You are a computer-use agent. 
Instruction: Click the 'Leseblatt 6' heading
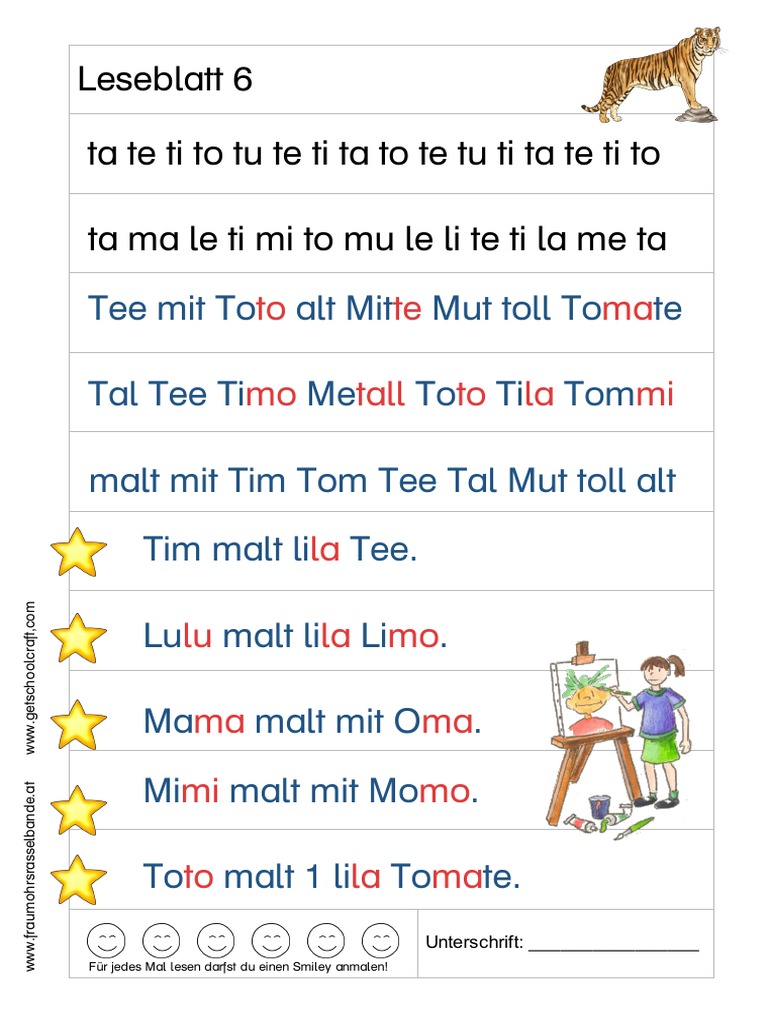[x=165, y=80]
